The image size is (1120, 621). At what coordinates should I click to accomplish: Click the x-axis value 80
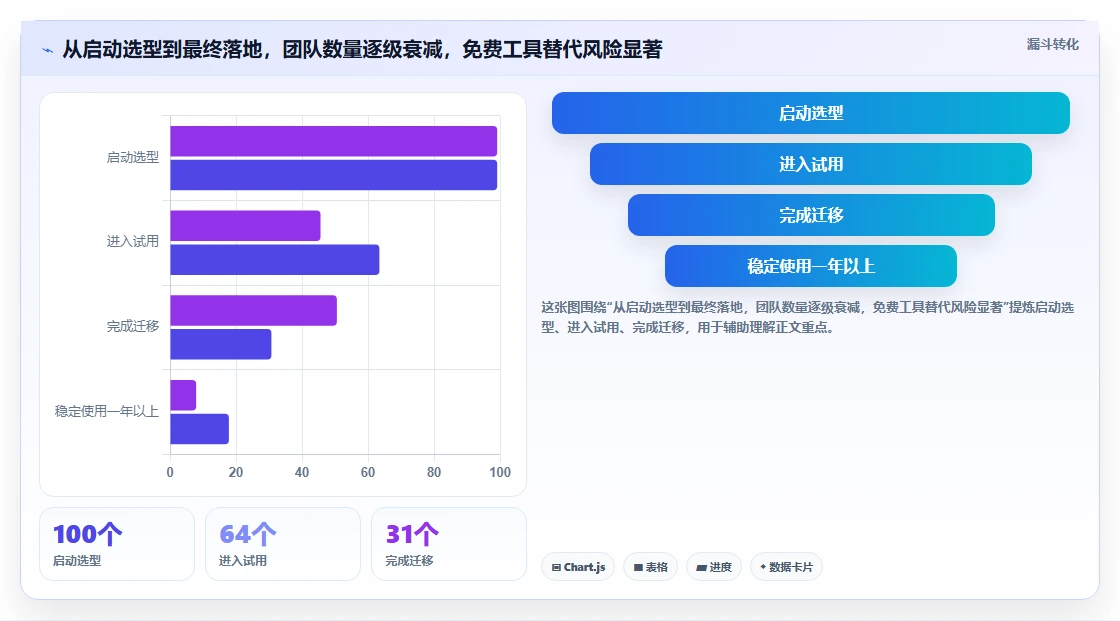tap(434, 472)
